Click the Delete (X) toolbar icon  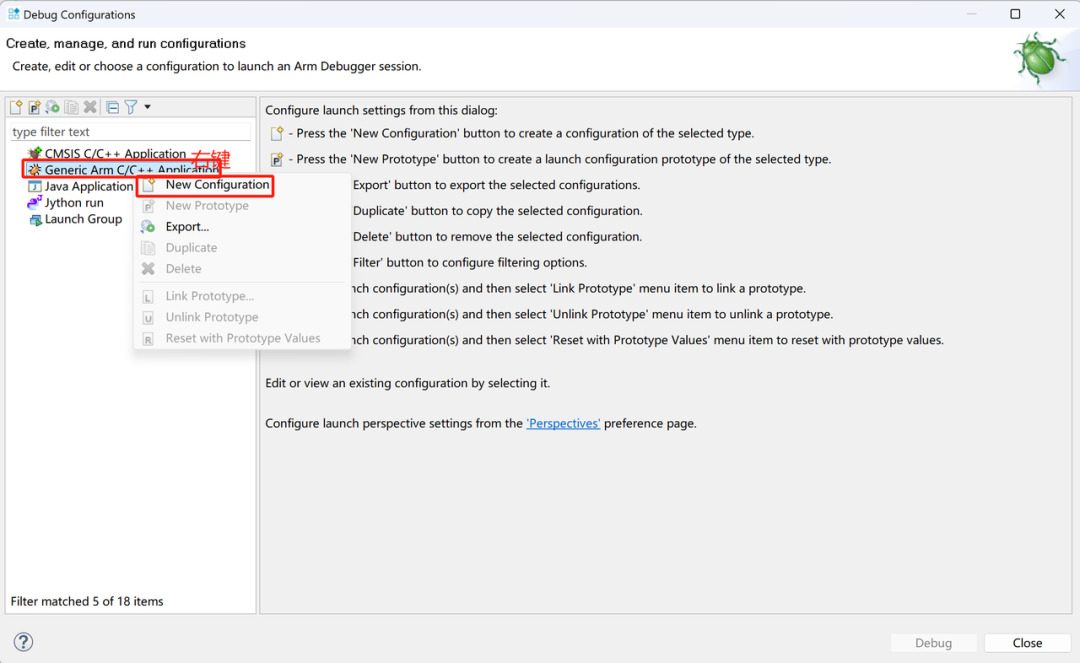pos(90,107)
